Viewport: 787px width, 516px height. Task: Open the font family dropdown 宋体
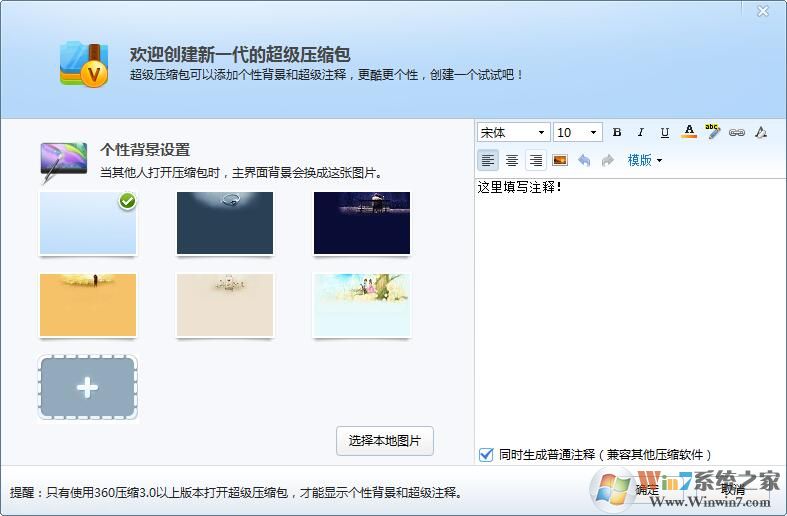click(x=513, y=133)
